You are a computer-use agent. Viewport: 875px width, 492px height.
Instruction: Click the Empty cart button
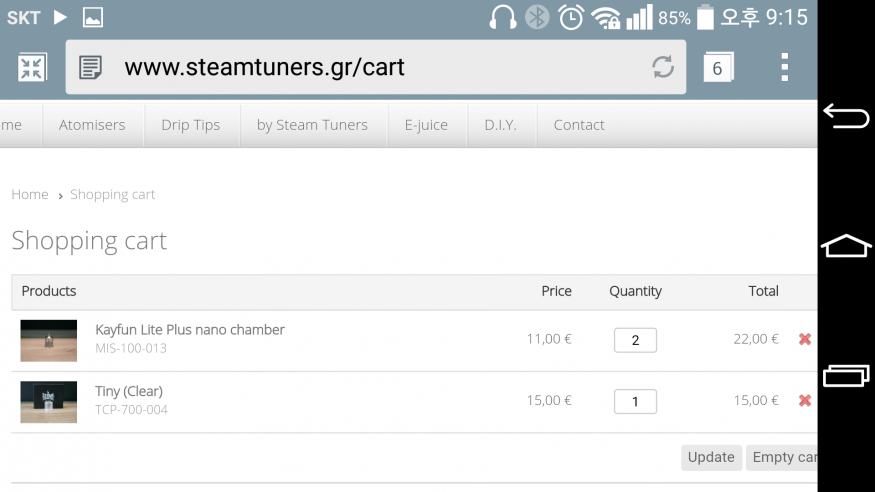coord(782,457)
